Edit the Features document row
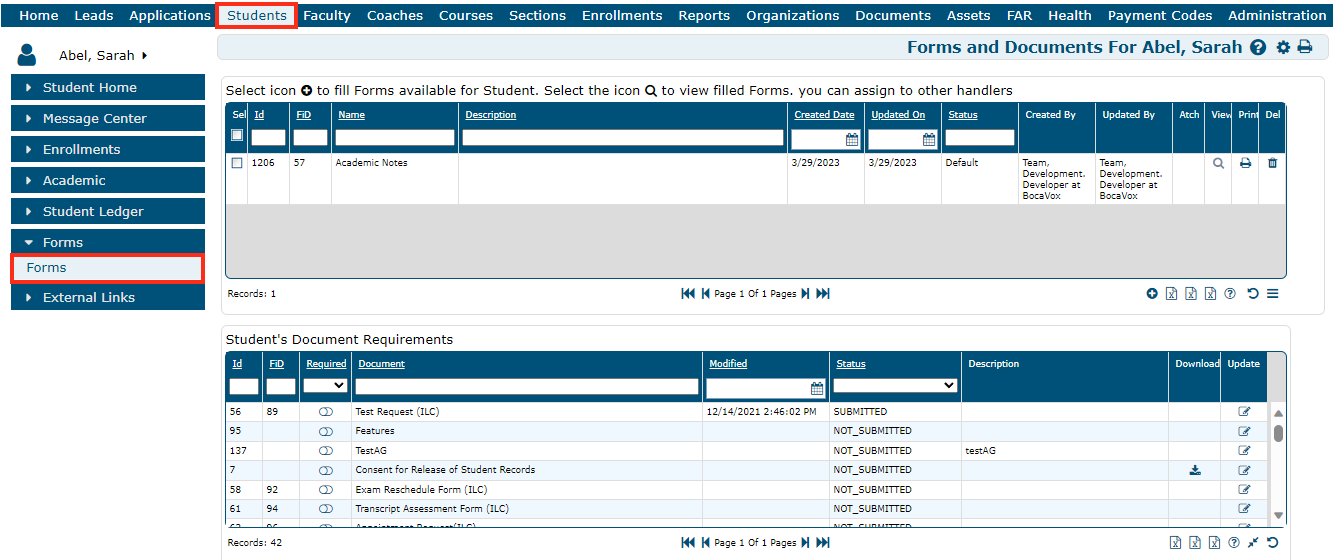Image resolution: width=1333 pixels, height=560 pixels. [1244, 431]
